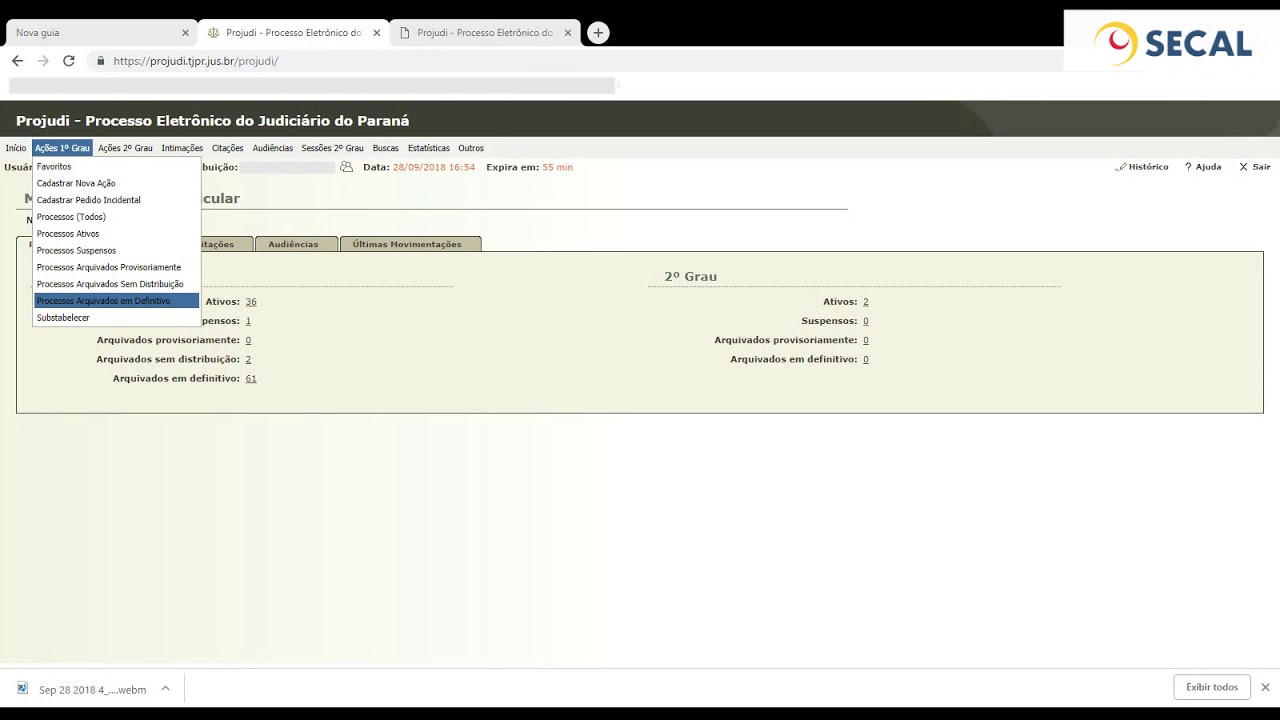Image resolution: width=1280 pixels, height=720 pixels.
Task: Expand options chevron for downloaded webm file
Action: point(166,688)
